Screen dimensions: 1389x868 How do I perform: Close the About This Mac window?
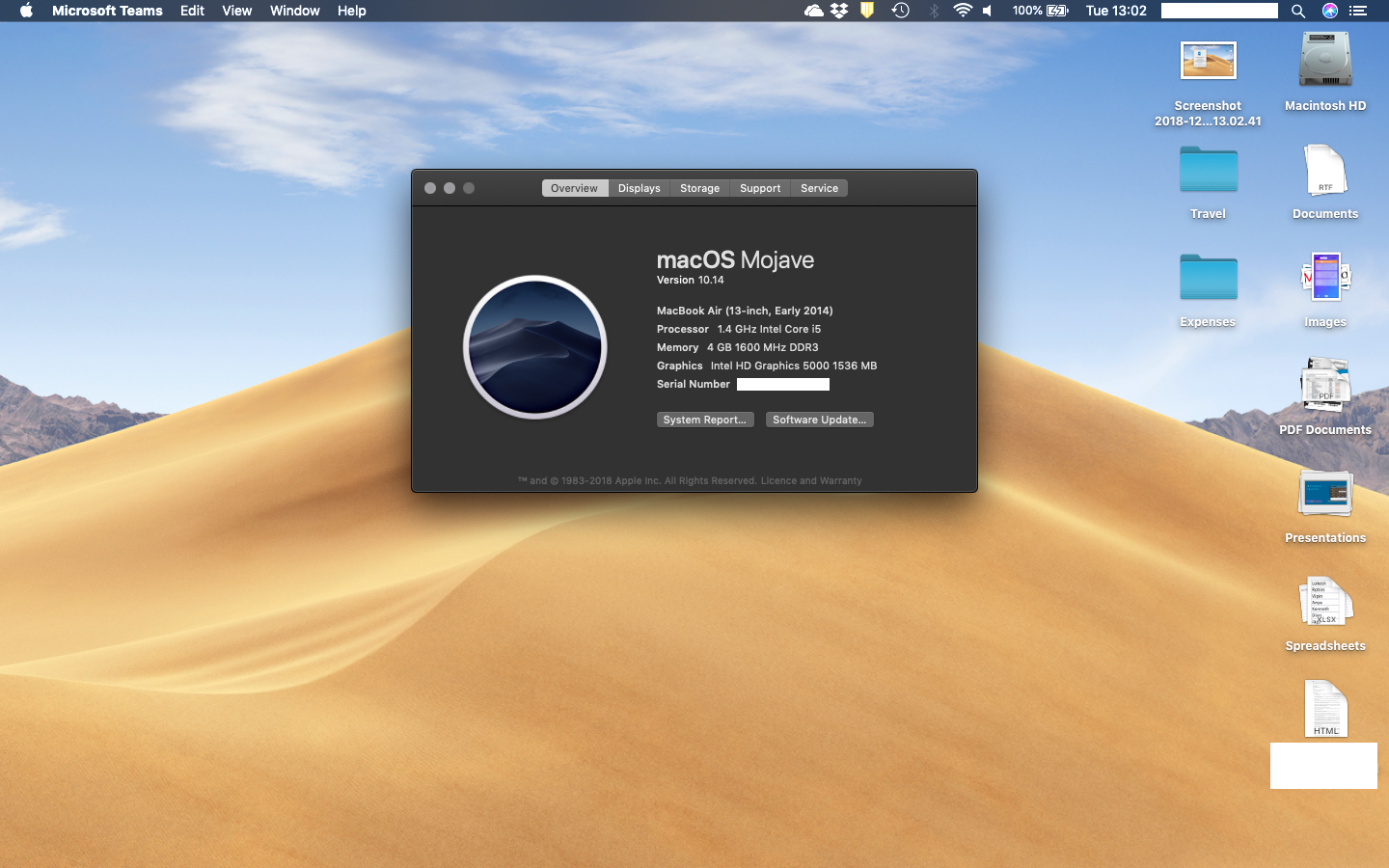pyautogui.click(x=430, y=188)
